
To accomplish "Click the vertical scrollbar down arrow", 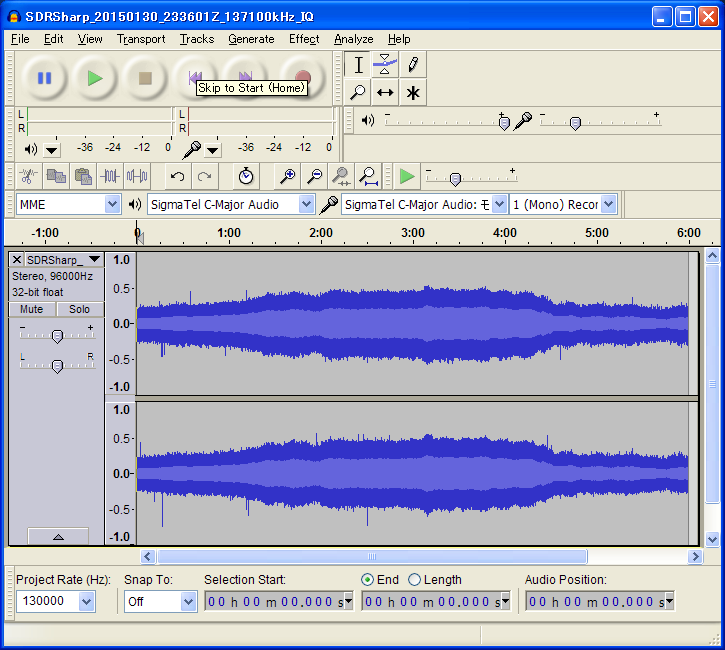I will (713, 539).
